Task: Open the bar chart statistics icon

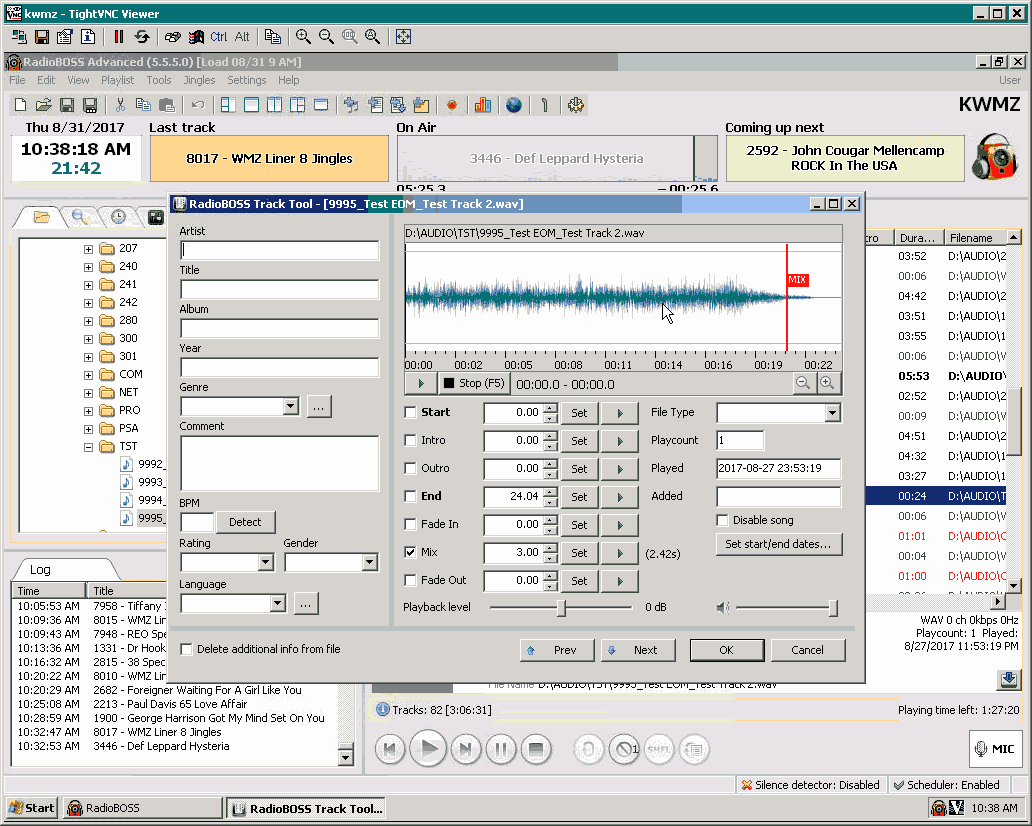Action: (x=482, y=105)
